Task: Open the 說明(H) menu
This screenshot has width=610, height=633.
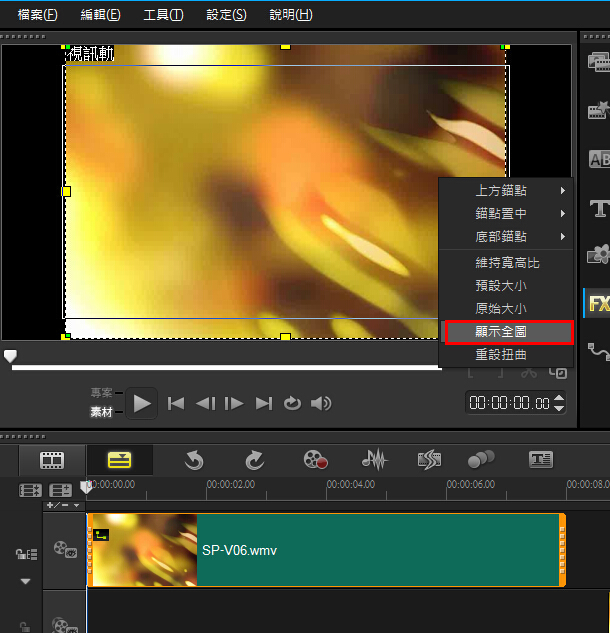Action: [x=291, y=15]
